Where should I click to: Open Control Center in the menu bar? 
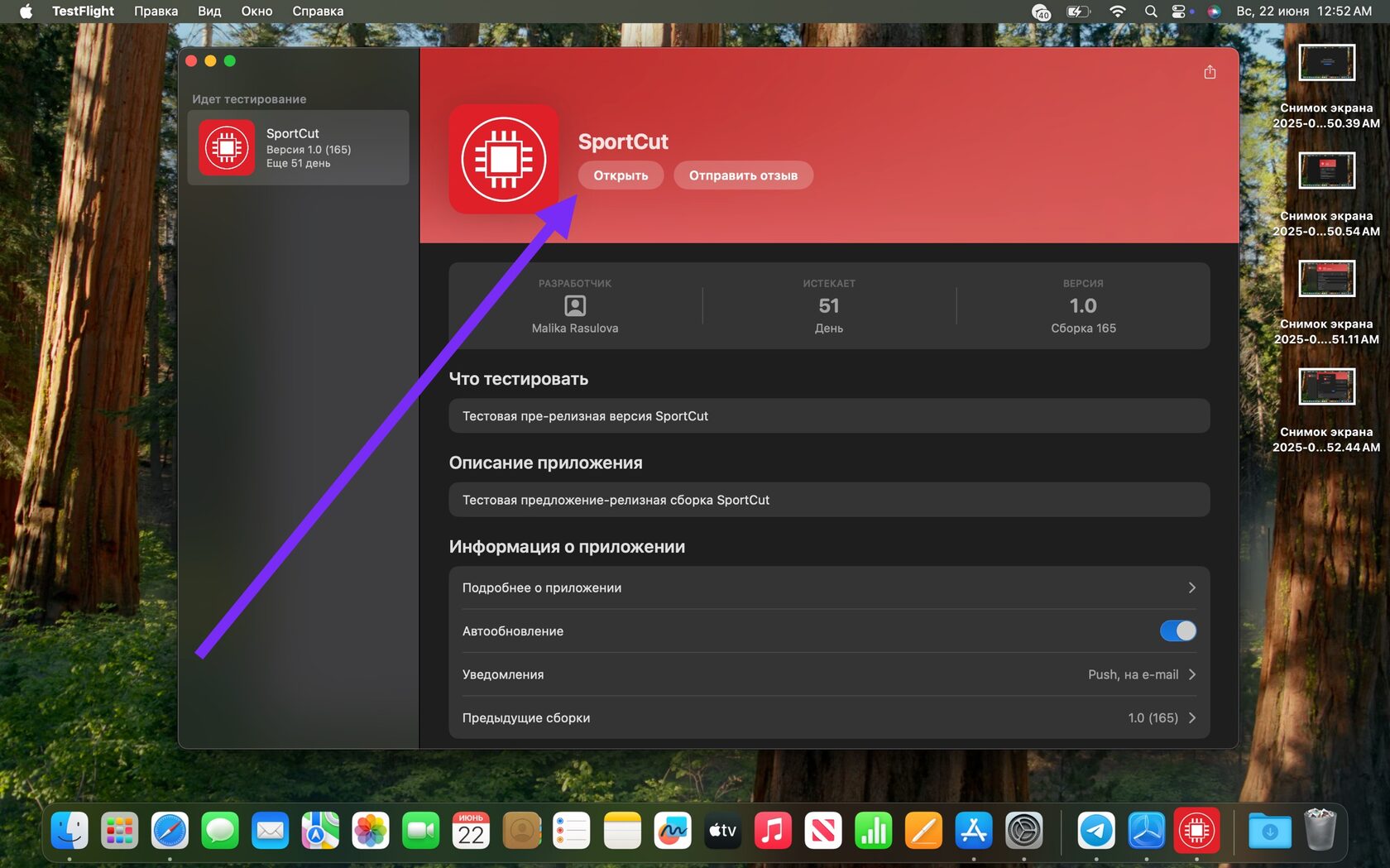(1180, 12)
